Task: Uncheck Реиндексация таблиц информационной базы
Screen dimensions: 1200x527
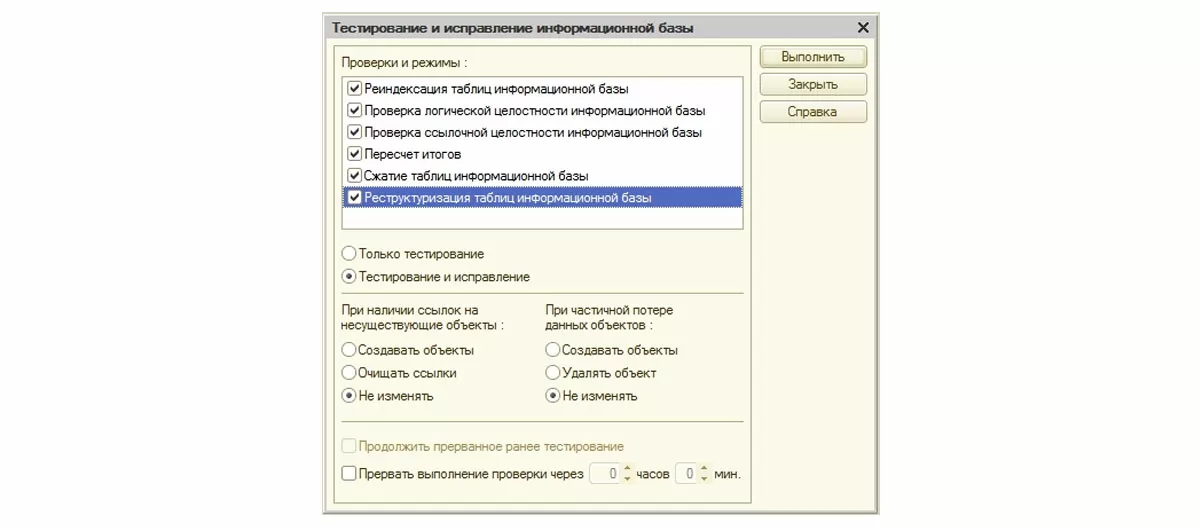Action: coord(354,88)
